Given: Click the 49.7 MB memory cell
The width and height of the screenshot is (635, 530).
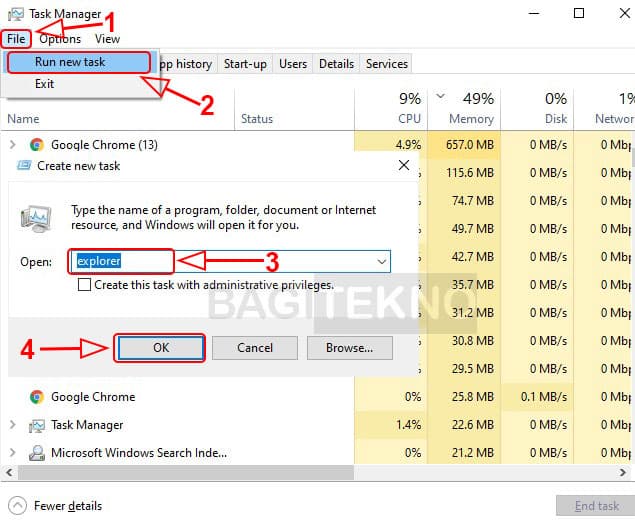Looking at the screenshot, I should pos(464,229).
